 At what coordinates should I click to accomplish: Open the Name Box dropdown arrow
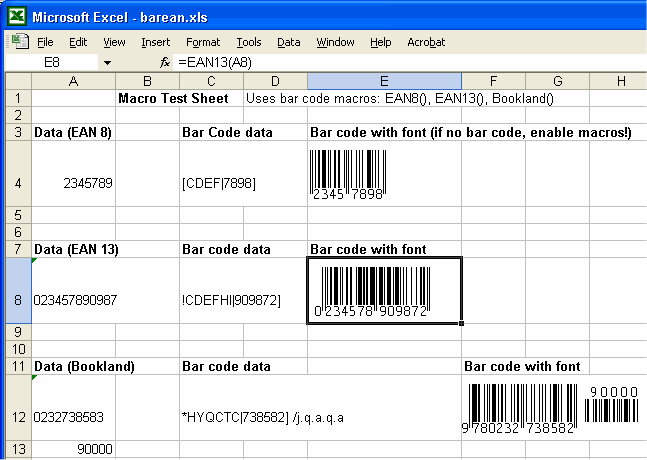107,63
